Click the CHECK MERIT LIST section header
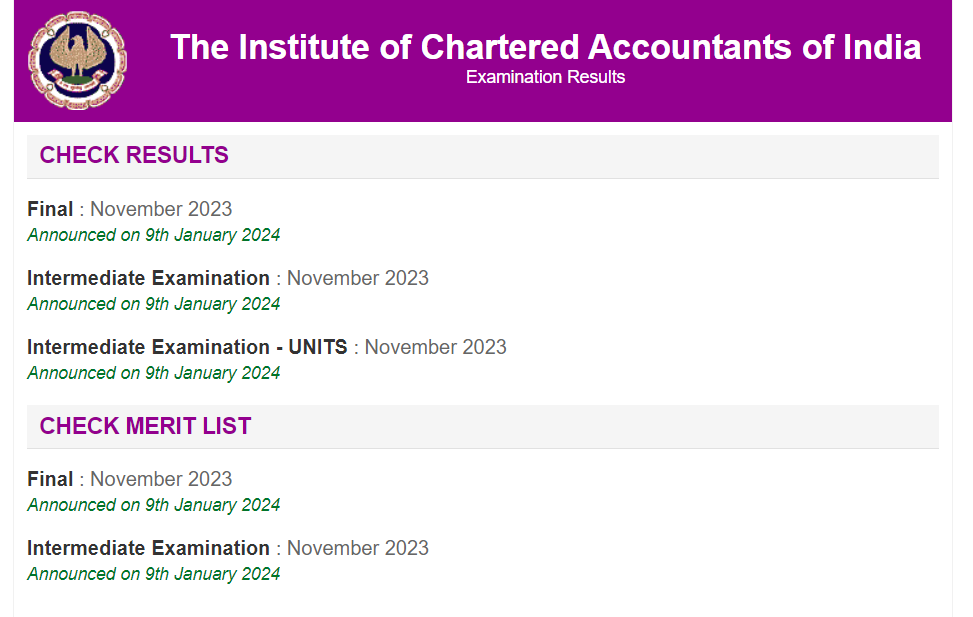Viewport: 973px width, 617px height. click(x=145, y=426)
